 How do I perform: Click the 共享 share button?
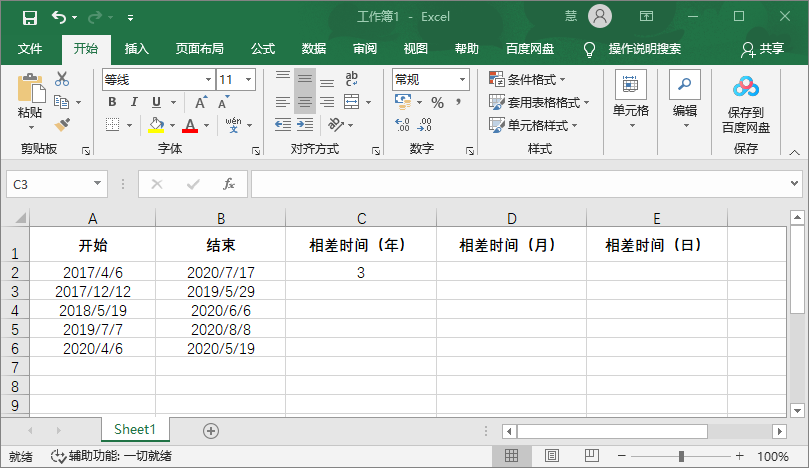(x=762, y=48)
